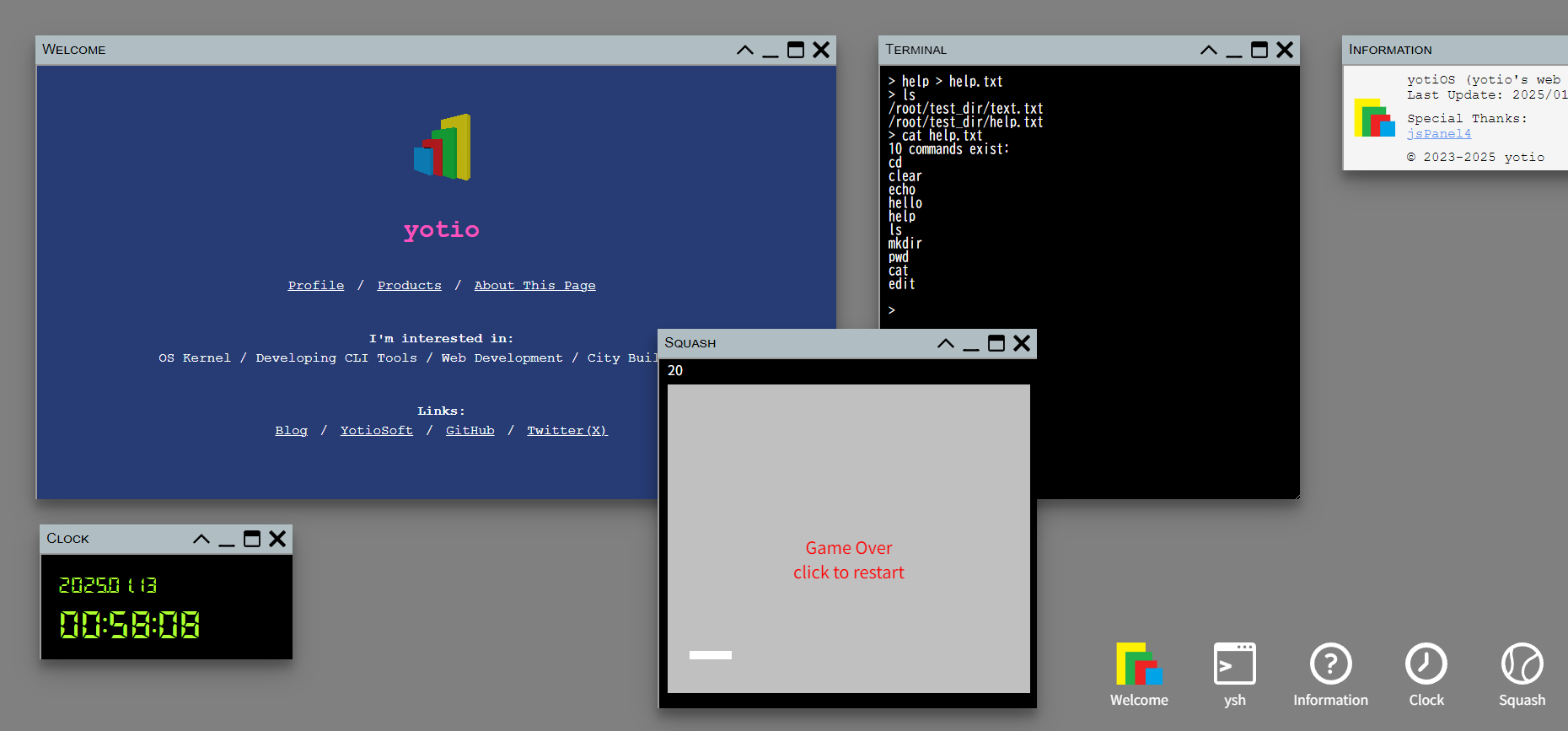Image resolution: width=1568 pixels, height=731 pixels.
Task: Collapse the Clock window with the up chevron
Action: (201, 539)
